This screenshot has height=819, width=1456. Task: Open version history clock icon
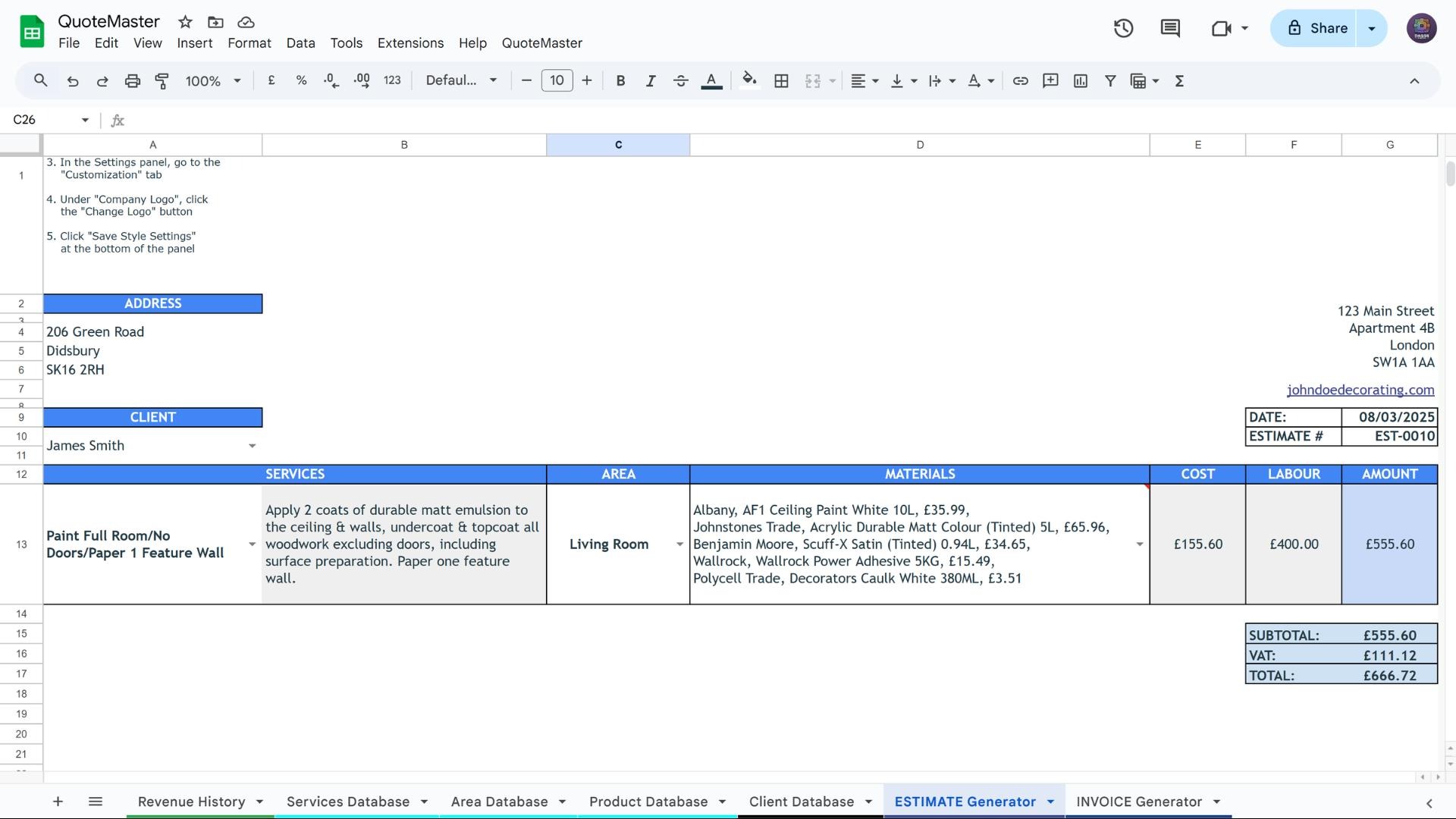tap(1123, 29)
